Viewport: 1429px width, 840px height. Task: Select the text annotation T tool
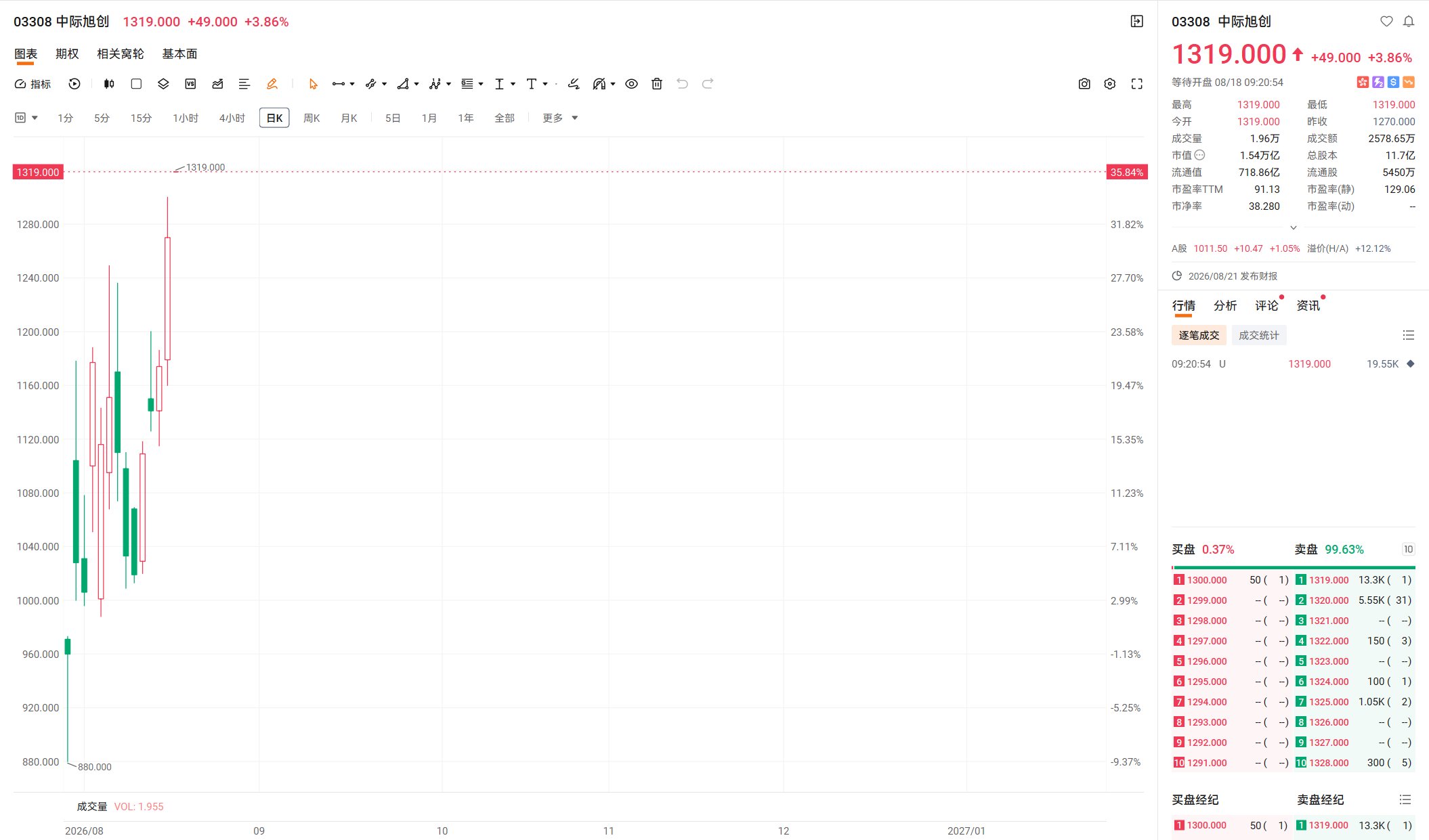click(532, 84)
